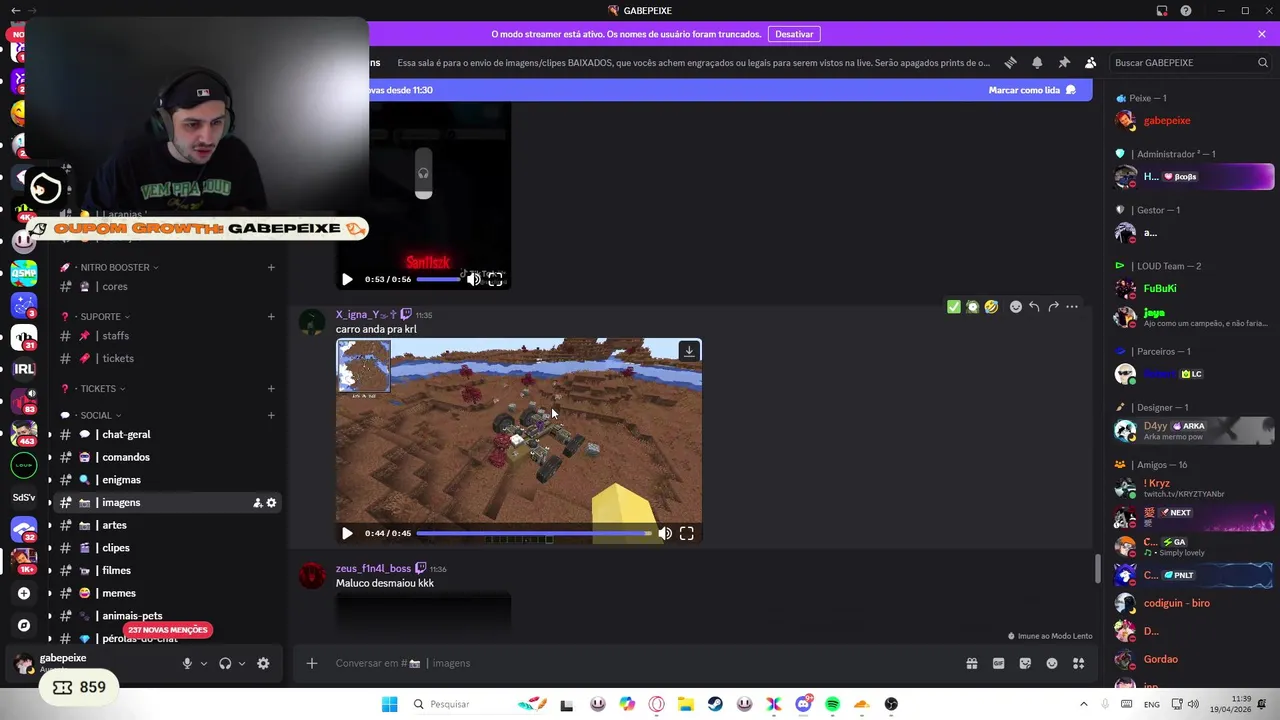Reply to X_igna_Y message

pos(1034,307)
